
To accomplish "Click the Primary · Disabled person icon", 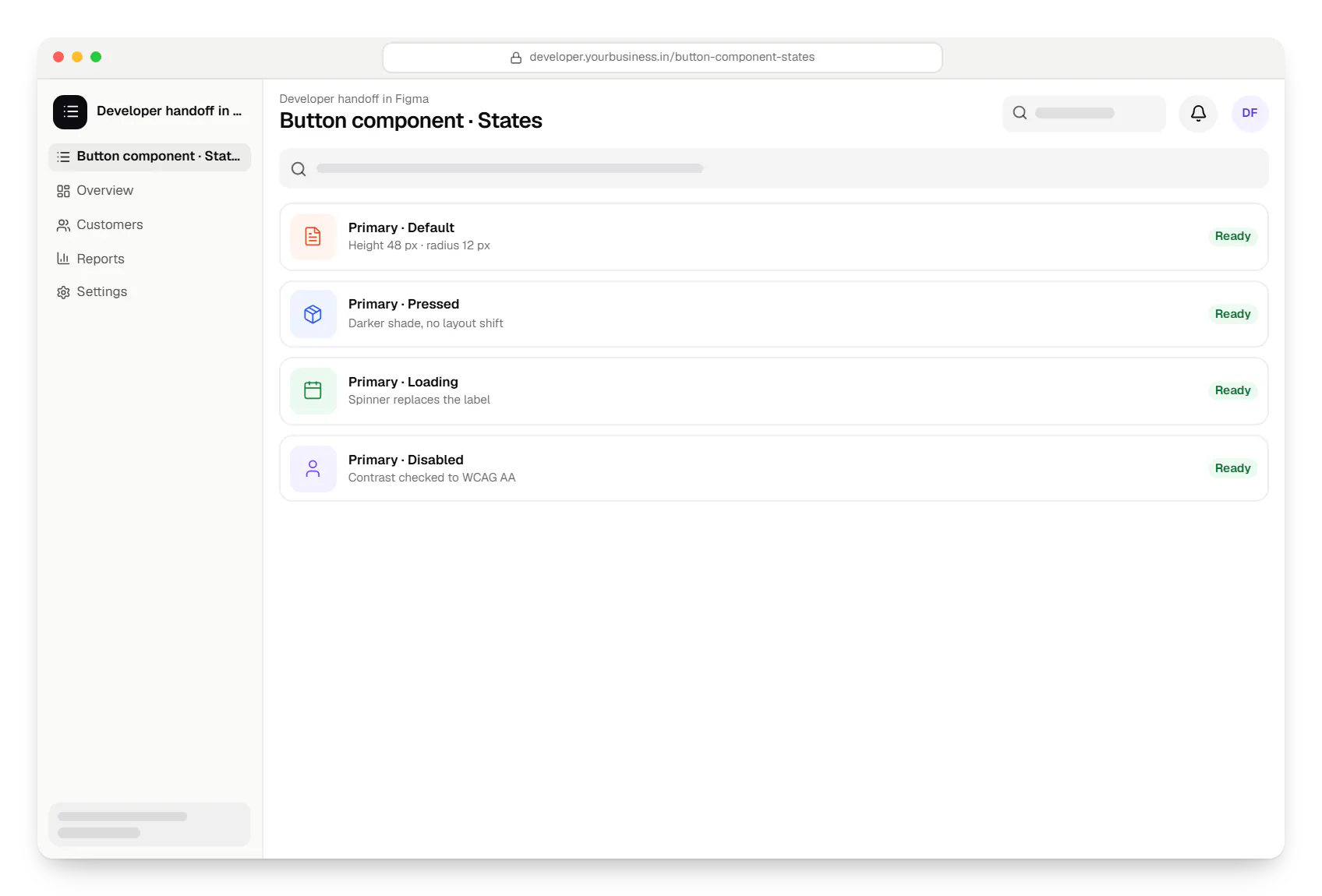I will click(313, 468).
